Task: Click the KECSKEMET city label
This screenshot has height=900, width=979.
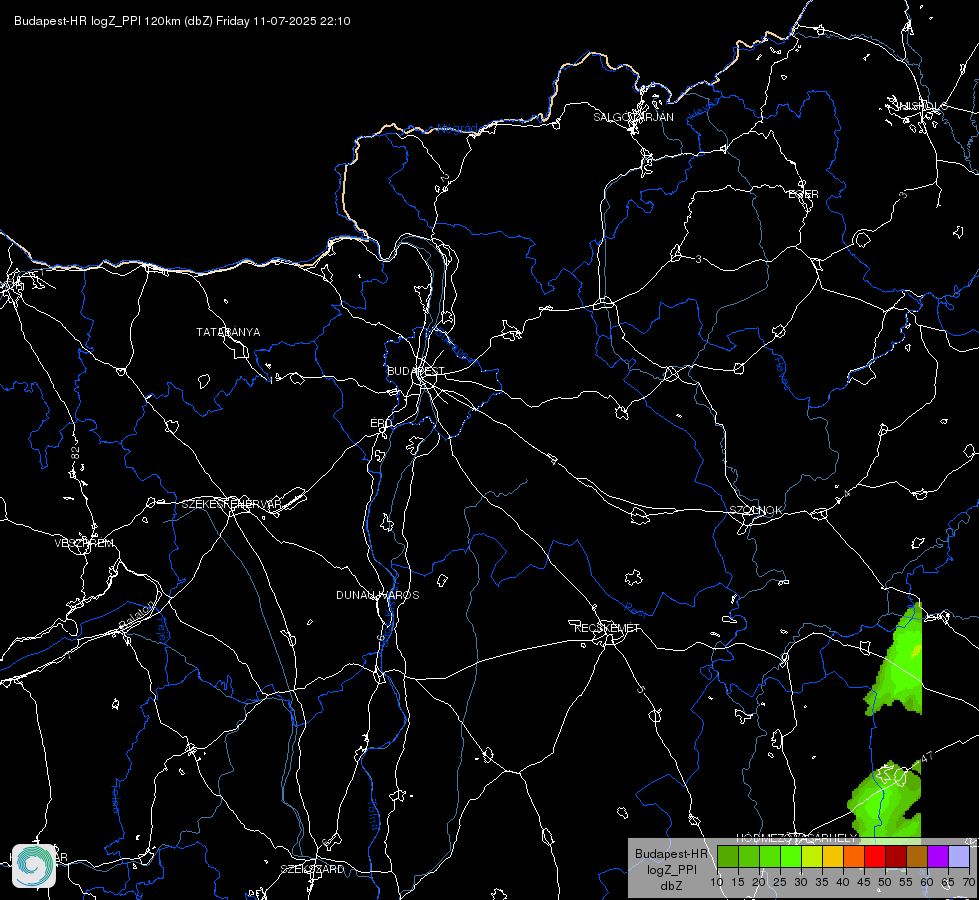Action: tap(607, 628)
